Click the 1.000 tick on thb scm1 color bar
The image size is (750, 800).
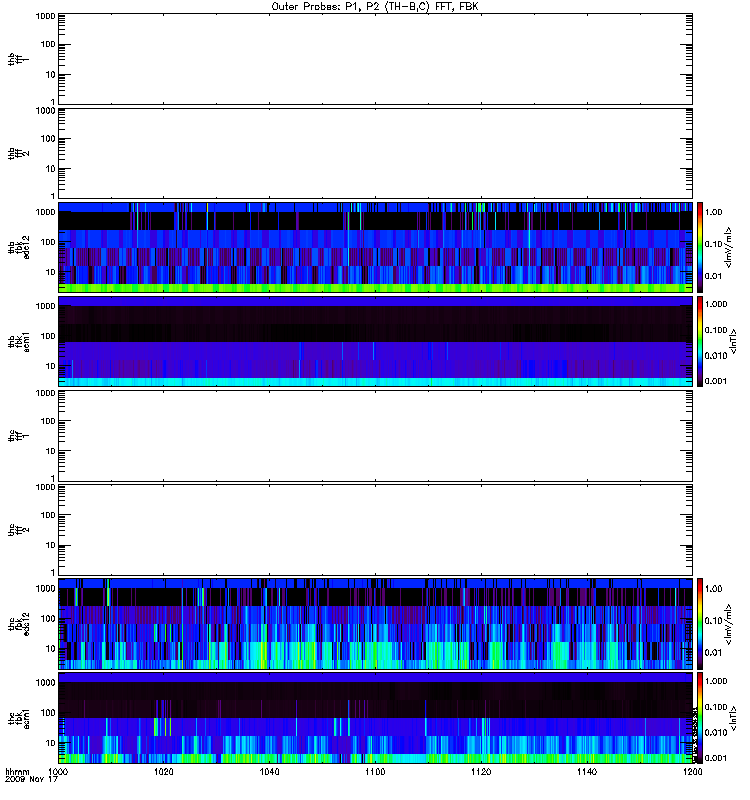tap(716, 304)
